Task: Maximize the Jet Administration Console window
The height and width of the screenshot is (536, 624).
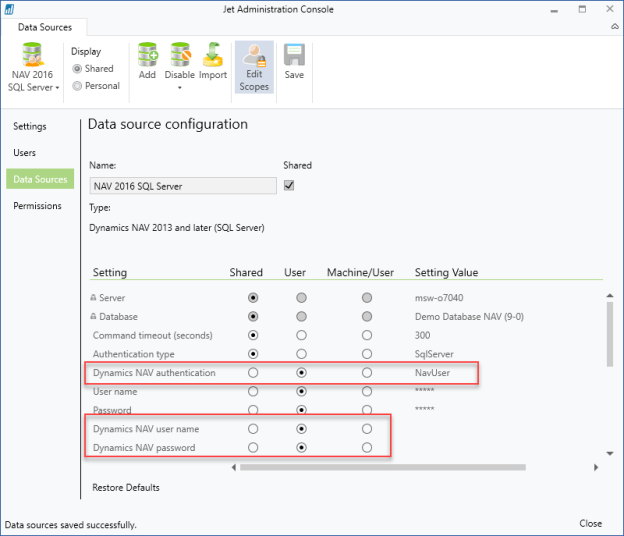Action: (582, 9)
